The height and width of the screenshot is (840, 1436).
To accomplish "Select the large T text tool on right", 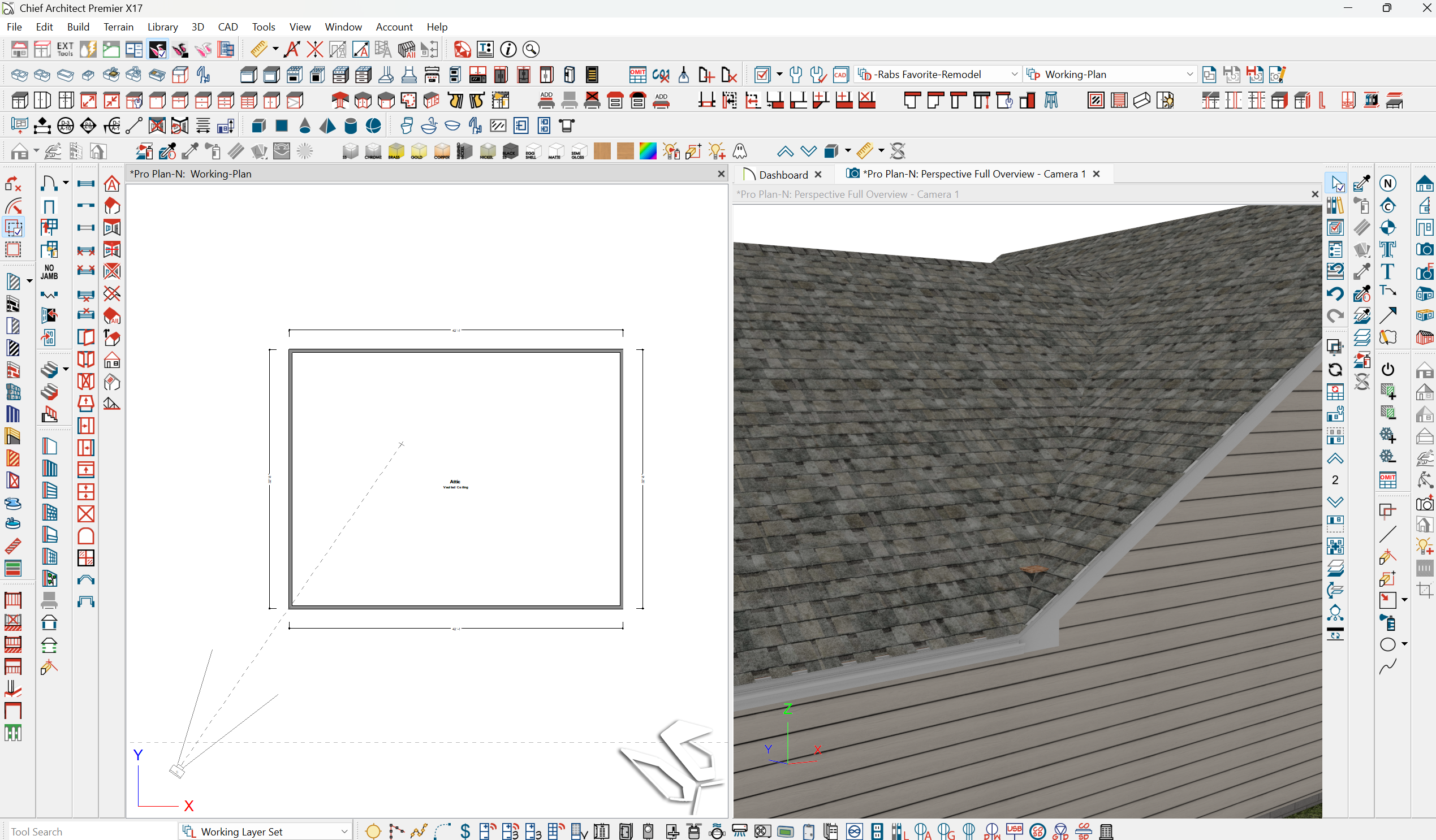I will coord(1387,272).
